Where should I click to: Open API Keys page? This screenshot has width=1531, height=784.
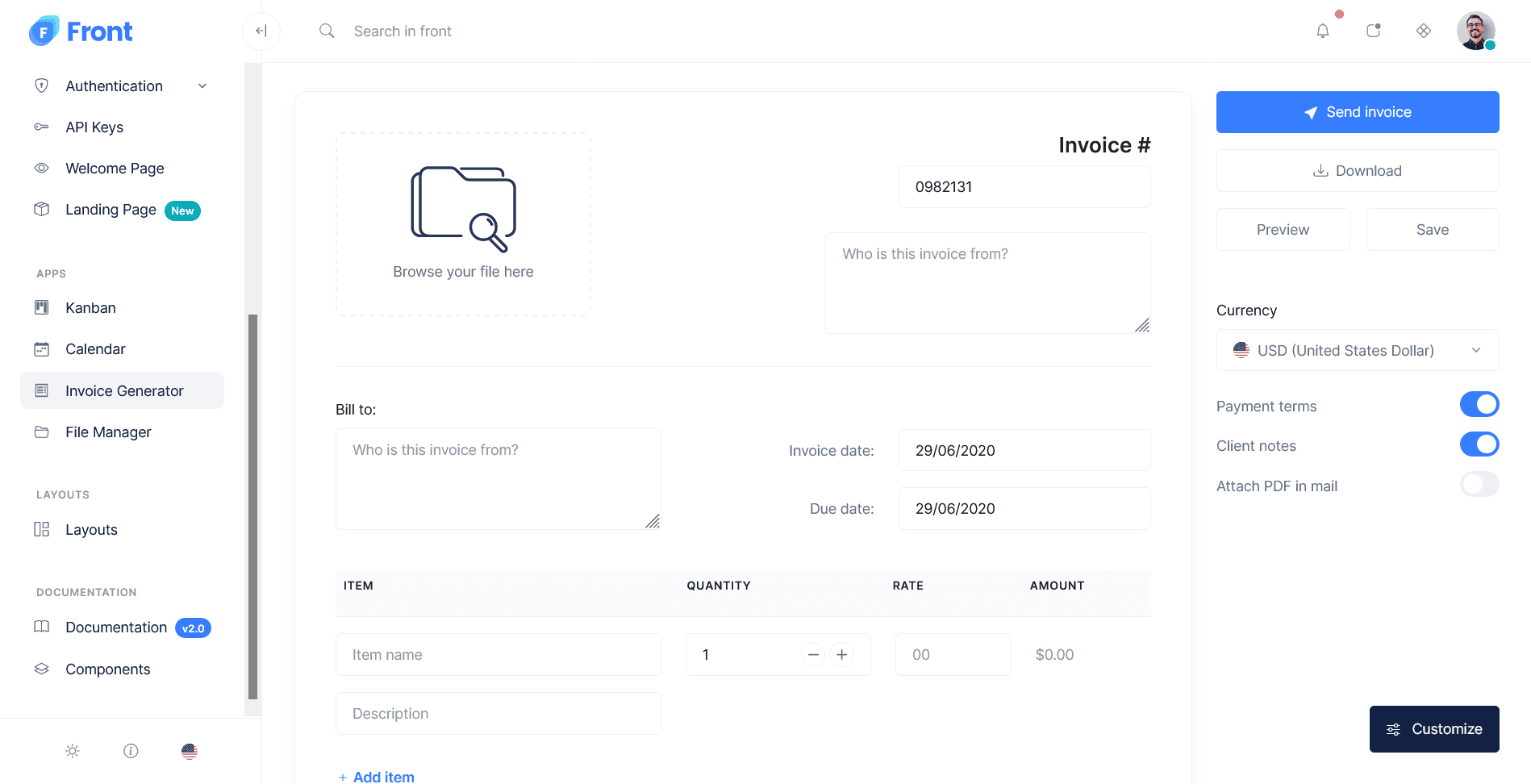pos(122,127)
